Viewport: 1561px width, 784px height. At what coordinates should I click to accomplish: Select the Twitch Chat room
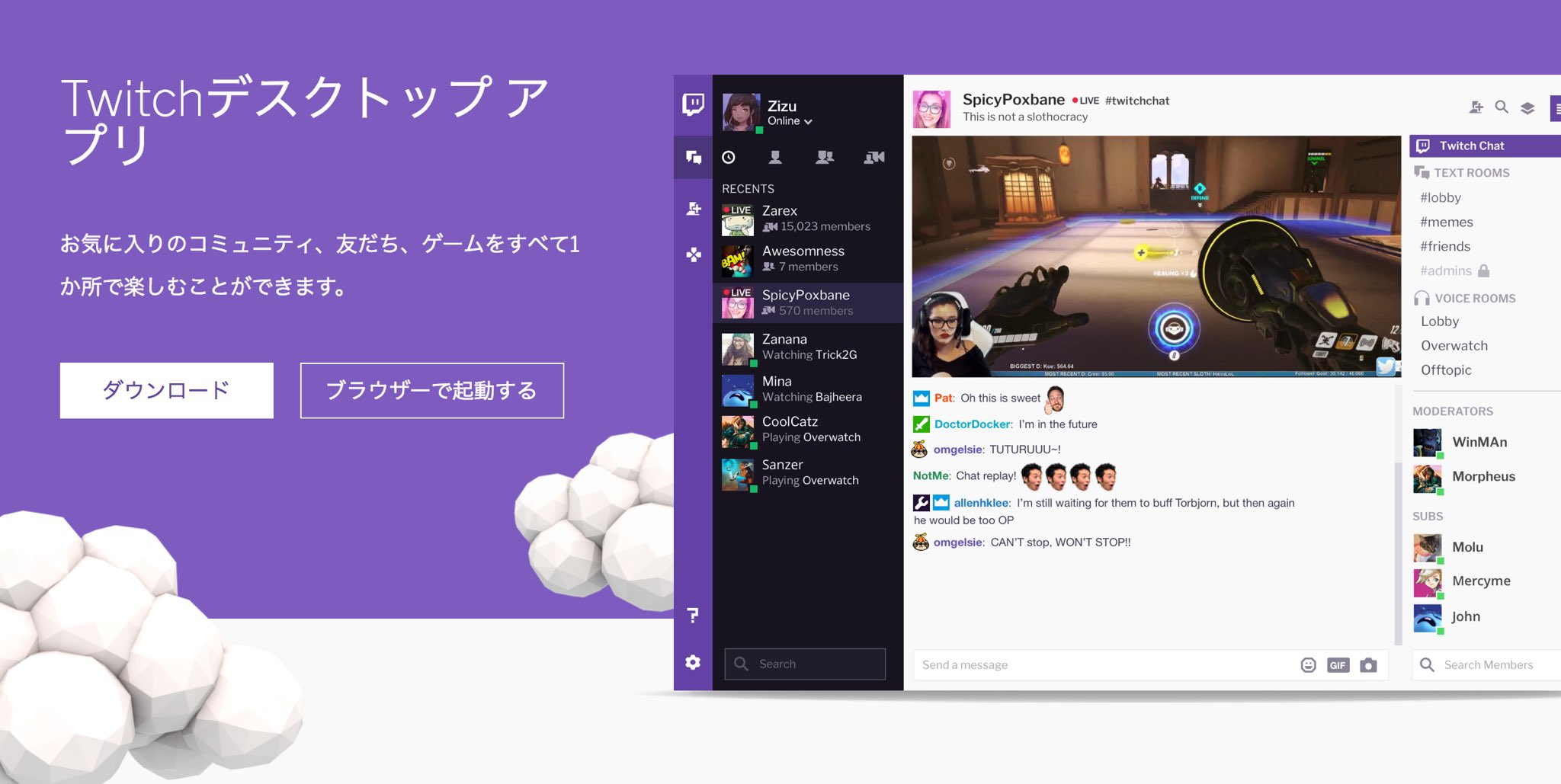[1485, 146]
